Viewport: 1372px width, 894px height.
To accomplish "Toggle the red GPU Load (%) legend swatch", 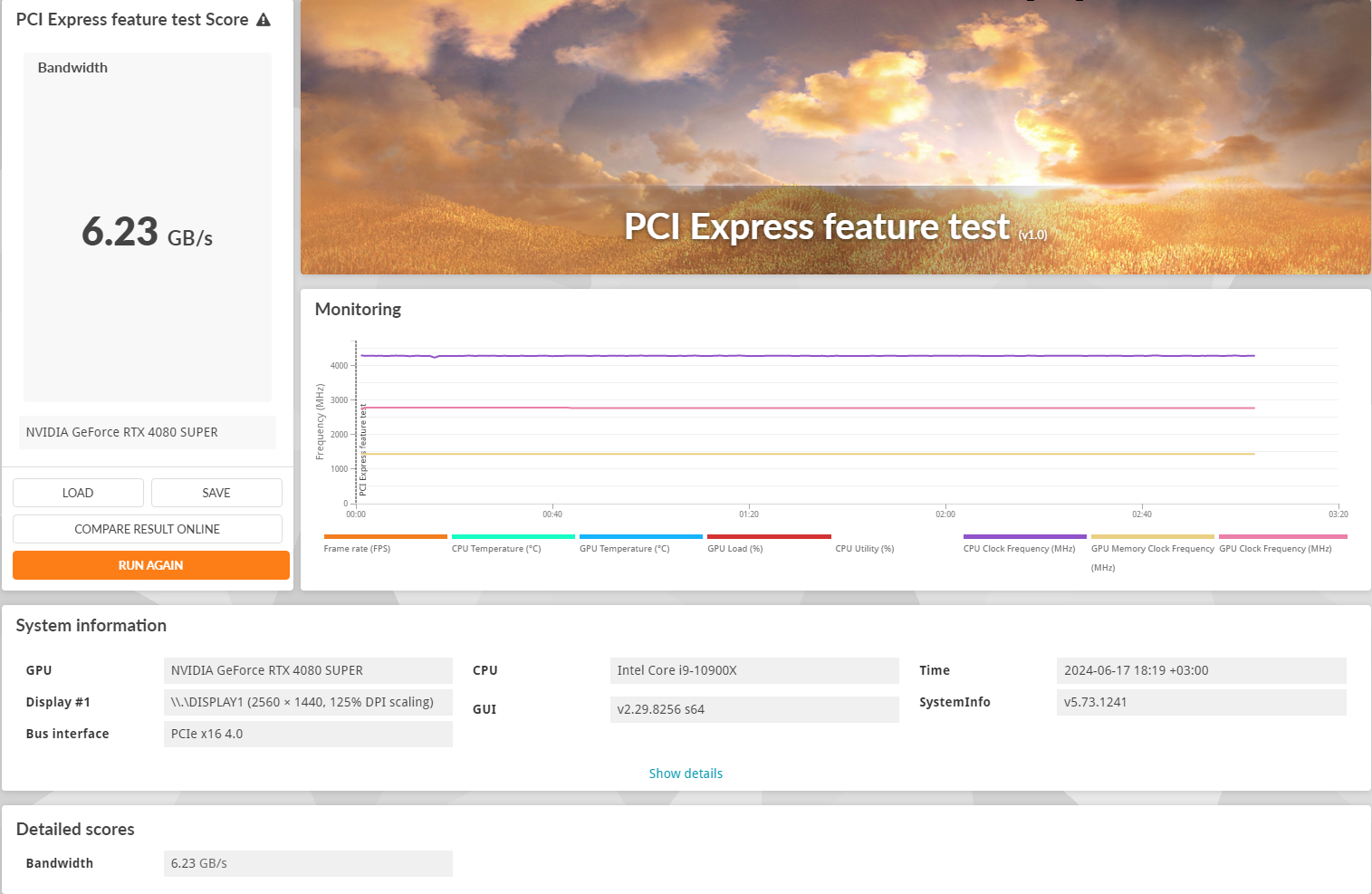I will [769, 536].
